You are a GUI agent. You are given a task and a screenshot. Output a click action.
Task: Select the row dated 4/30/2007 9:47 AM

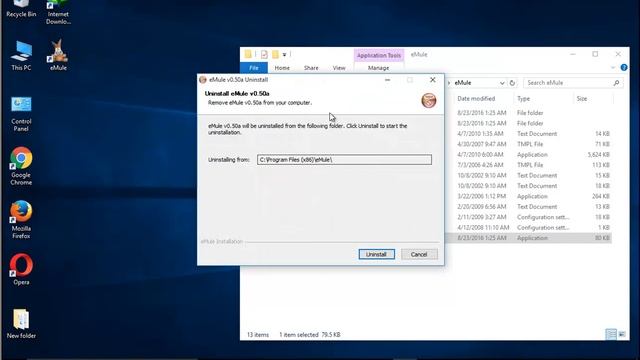(x=529, y=144)
